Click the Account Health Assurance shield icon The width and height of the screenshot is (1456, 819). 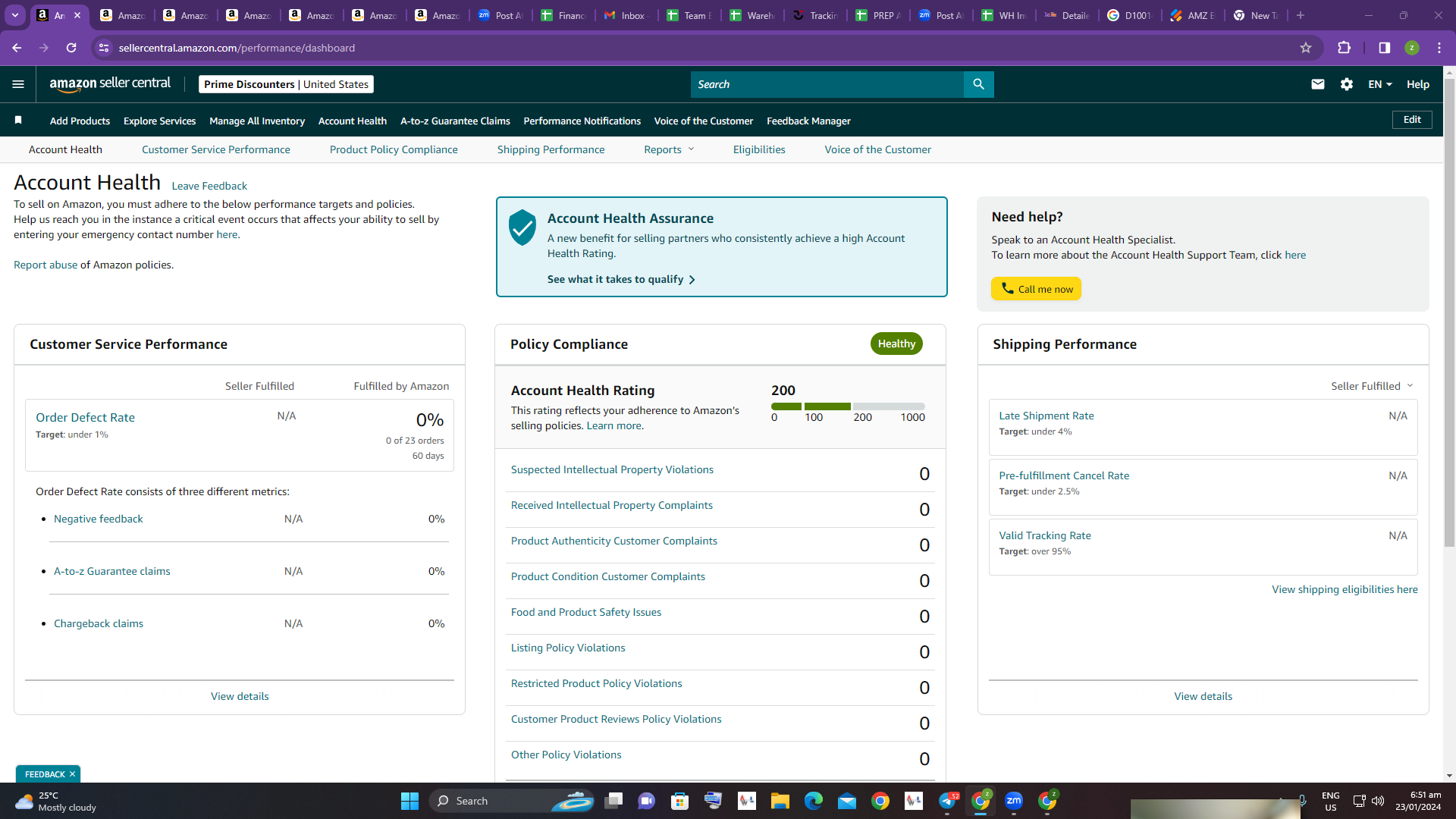pyautogui.click(x=522, y=227)
